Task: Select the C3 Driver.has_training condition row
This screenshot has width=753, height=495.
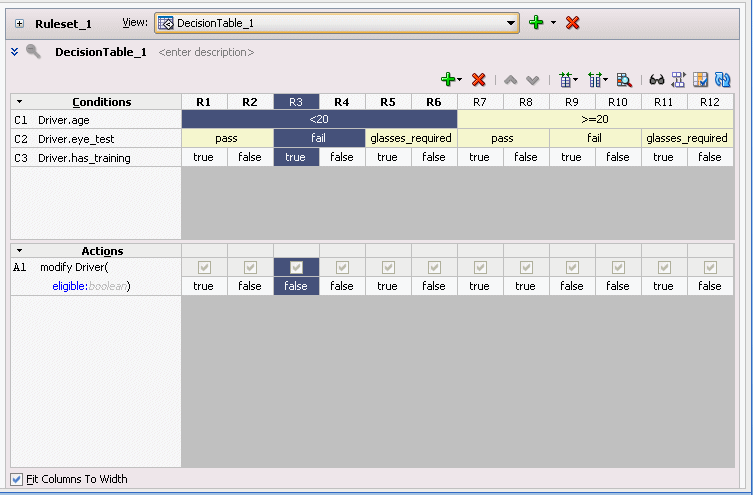Action: pyautogui.click(x=96, y=157)
